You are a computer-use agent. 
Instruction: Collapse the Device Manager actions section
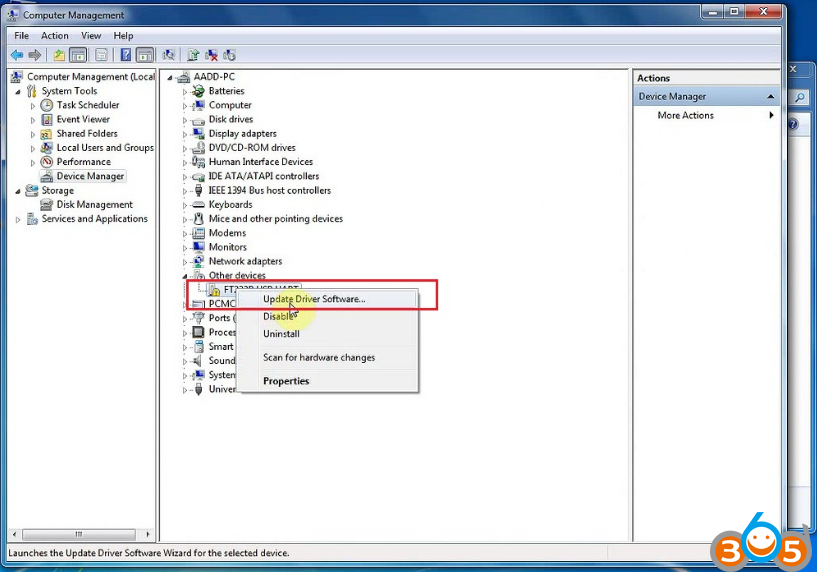pyautogui.click(x=771, y=96)
